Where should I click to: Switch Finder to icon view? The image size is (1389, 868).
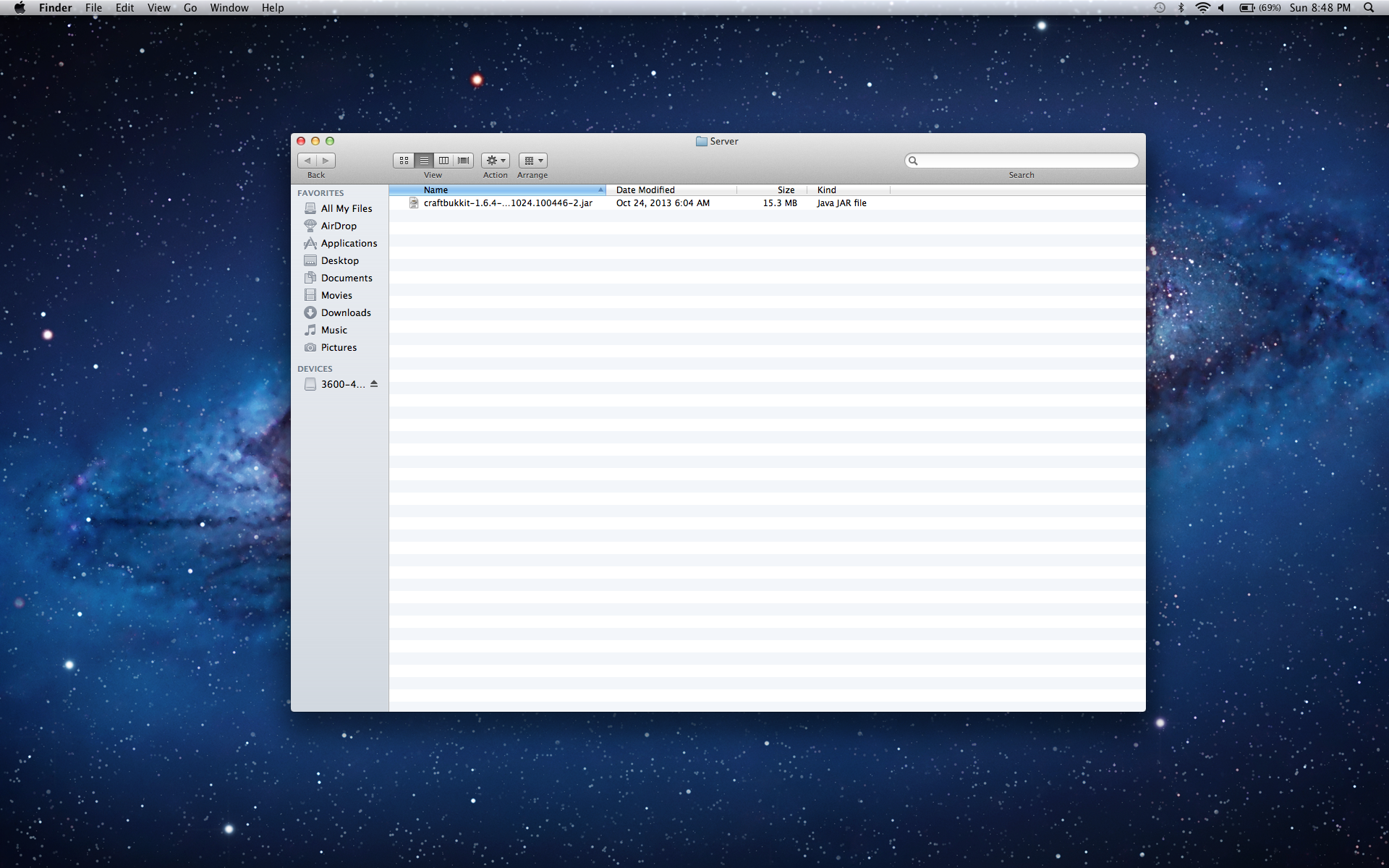pyautogui.click(x=404, y=161)
